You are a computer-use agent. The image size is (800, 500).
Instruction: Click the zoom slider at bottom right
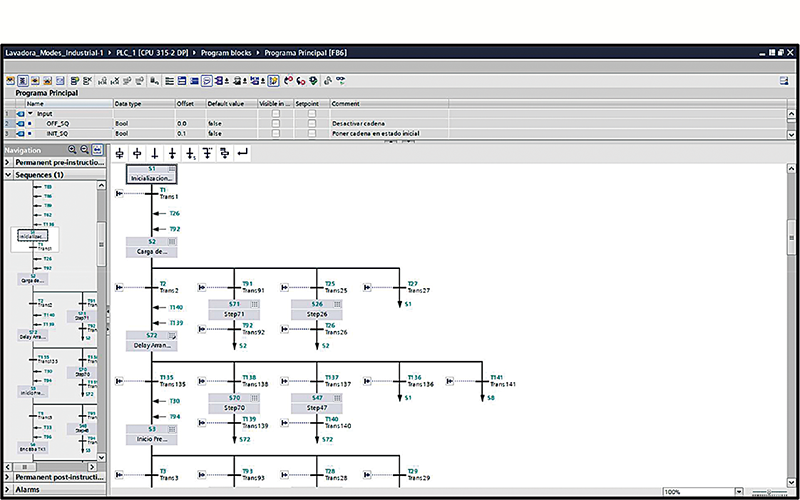pos(768,492)
